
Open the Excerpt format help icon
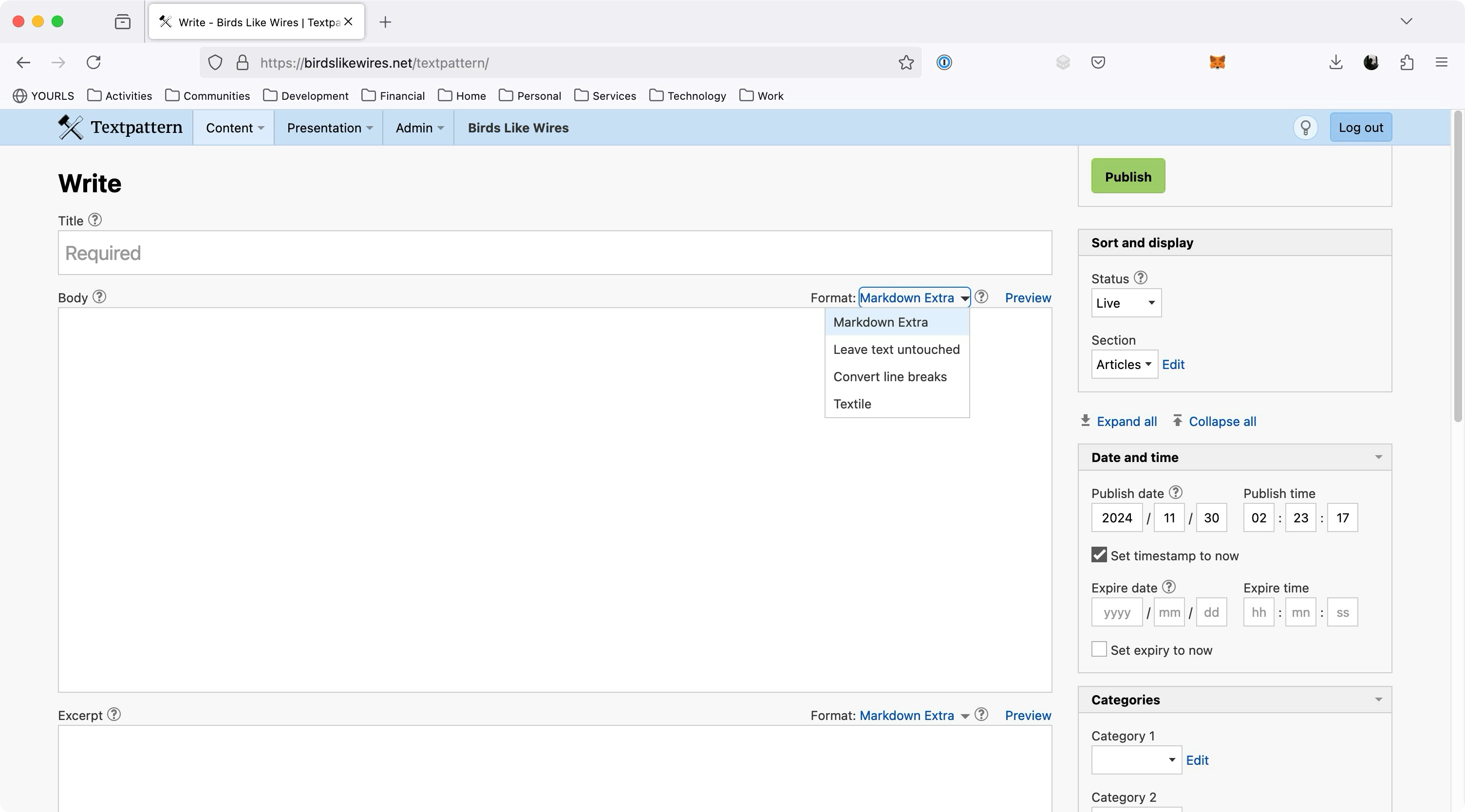pyautogui.click(x=981, y=714)
